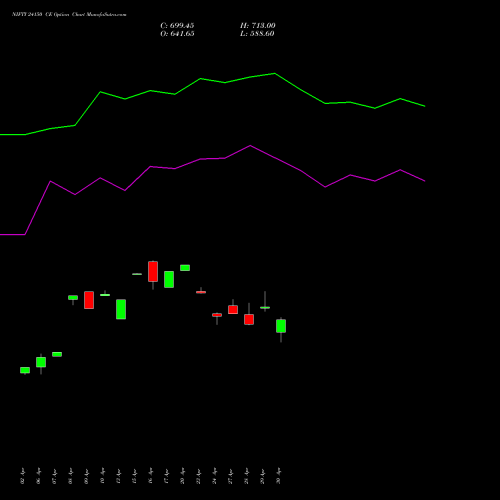Screen dimensions: 500x500
Task: Click the tall red candle above 16 Apr
Action: (153, 271)
